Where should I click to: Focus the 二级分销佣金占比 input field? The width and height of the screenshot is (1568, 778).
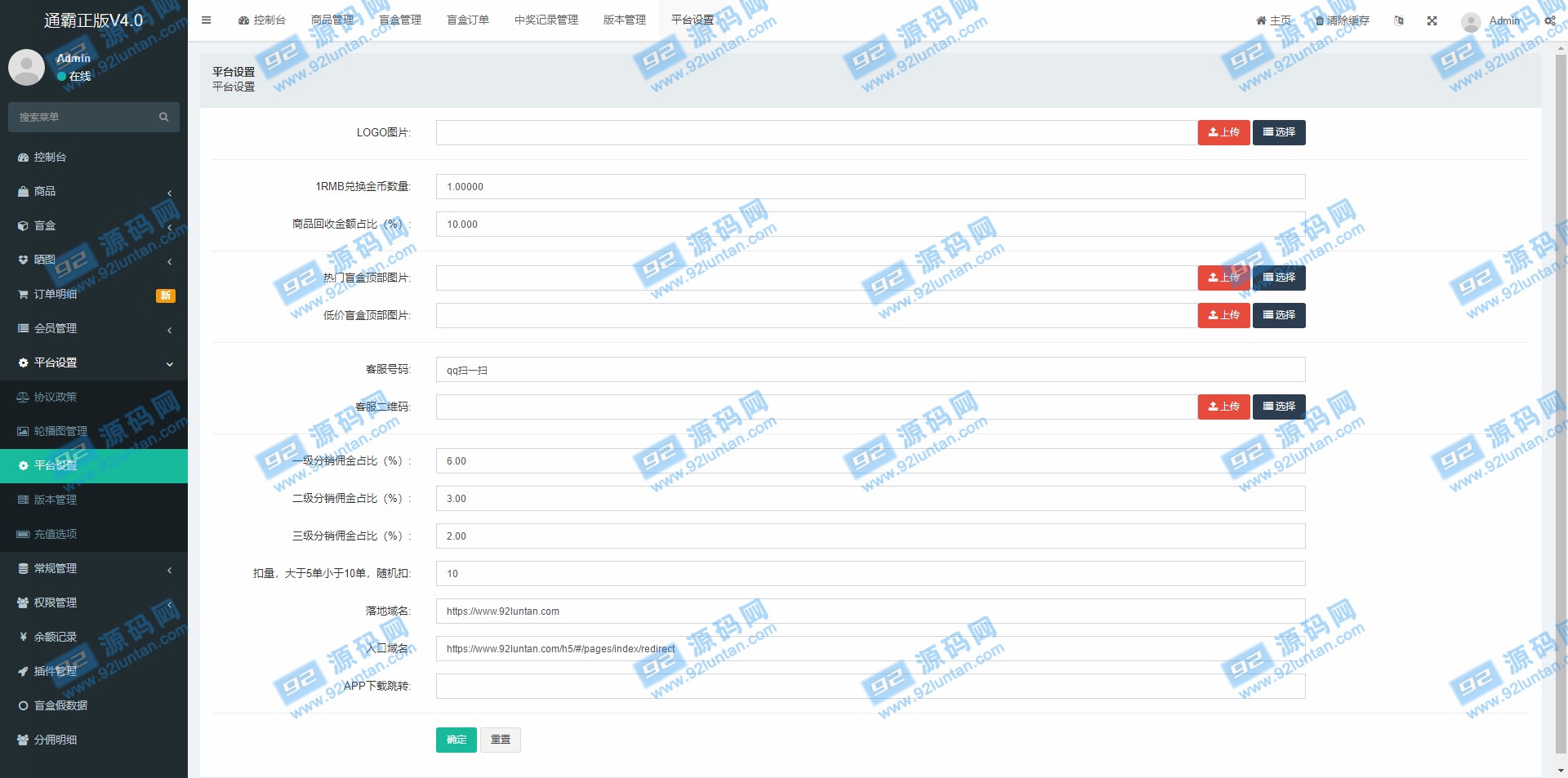click(x=871, y=498)
